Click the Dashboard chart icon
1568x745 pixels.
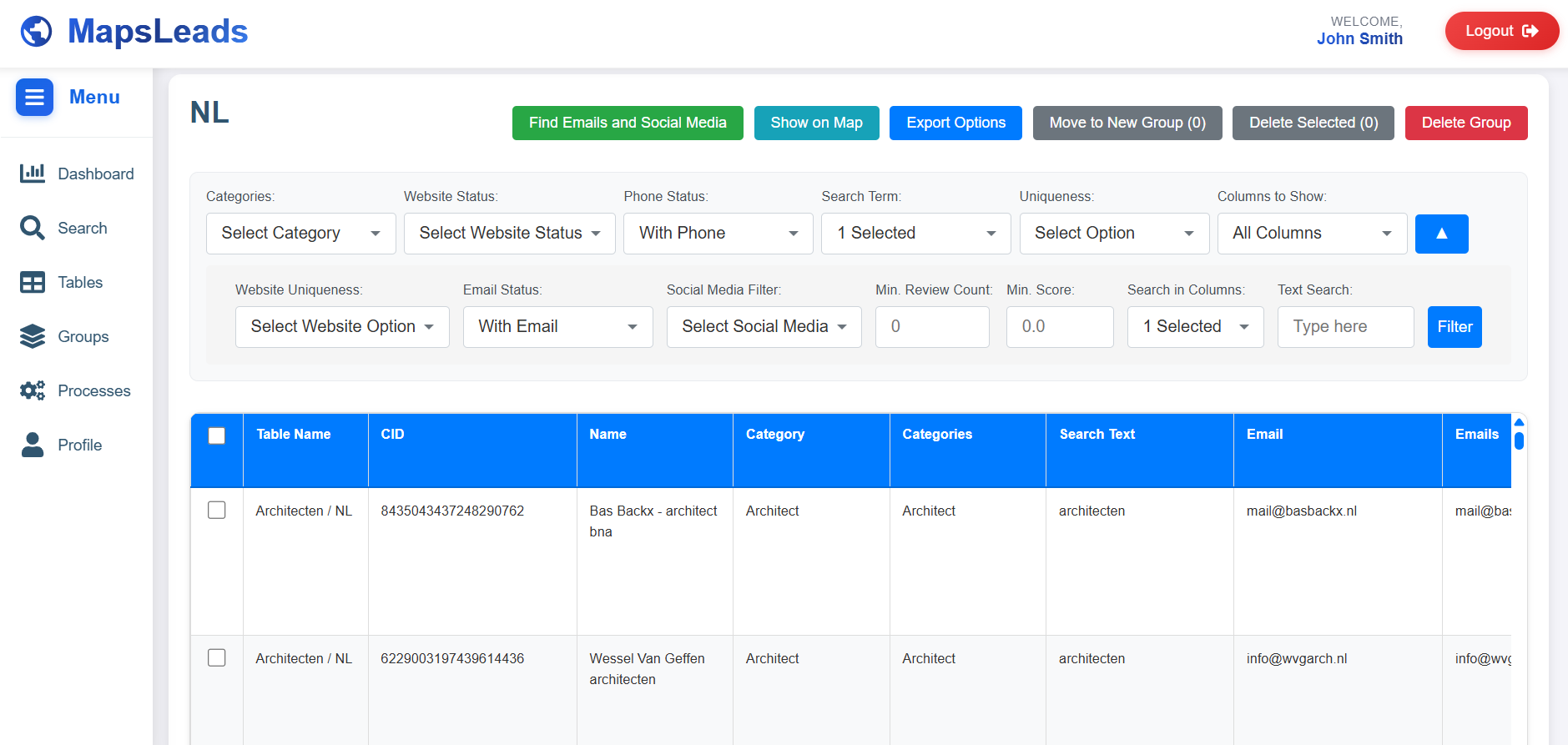33,174
